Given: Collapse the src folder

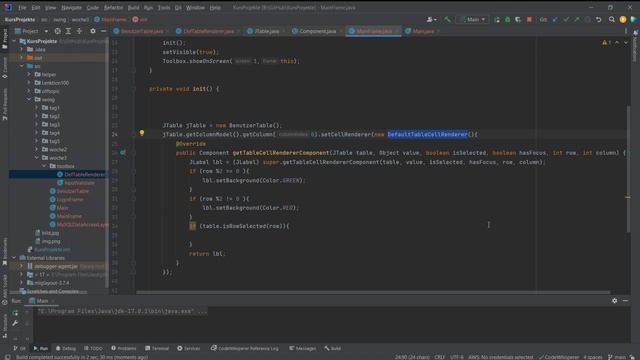Looking at the screenshot, I should coord(22,66).
